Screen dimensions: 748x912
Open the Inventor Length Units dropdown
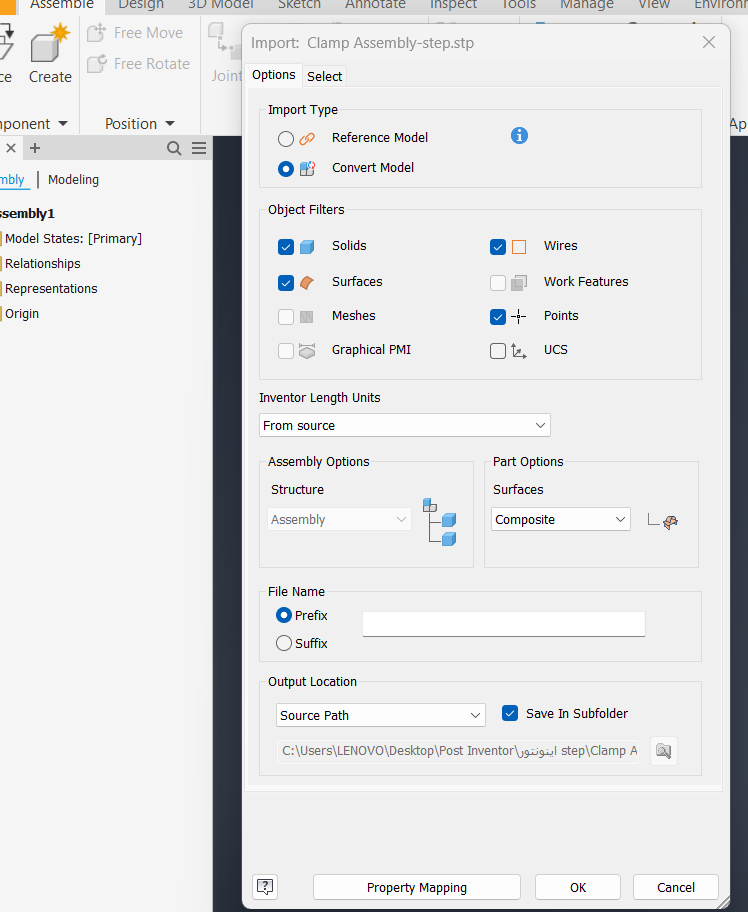click(405, 426)
